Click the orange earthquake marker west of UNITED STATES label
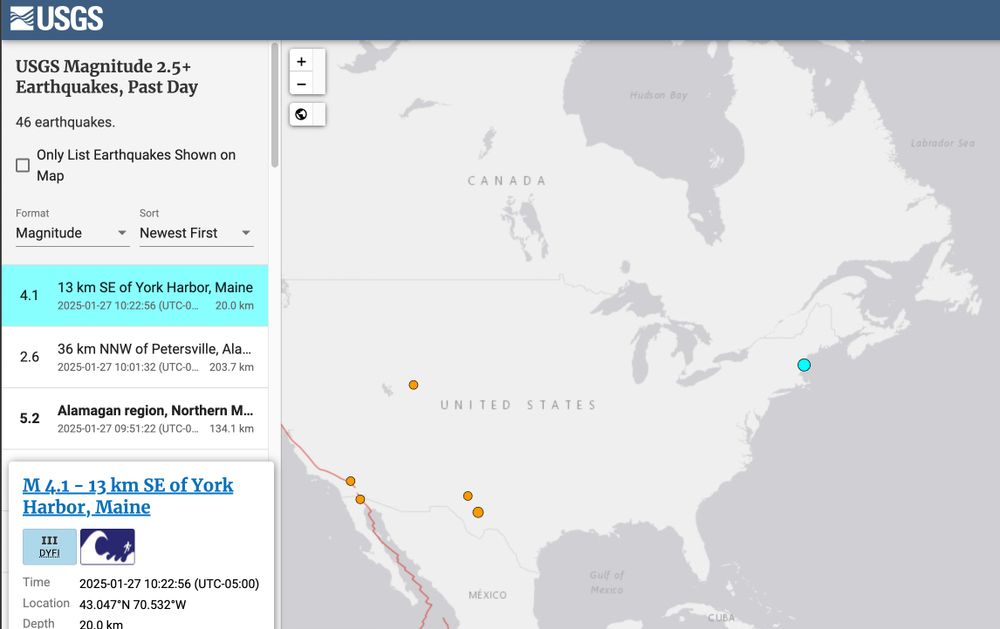Viewport: 1000px width, 629px height. [413, 385]
